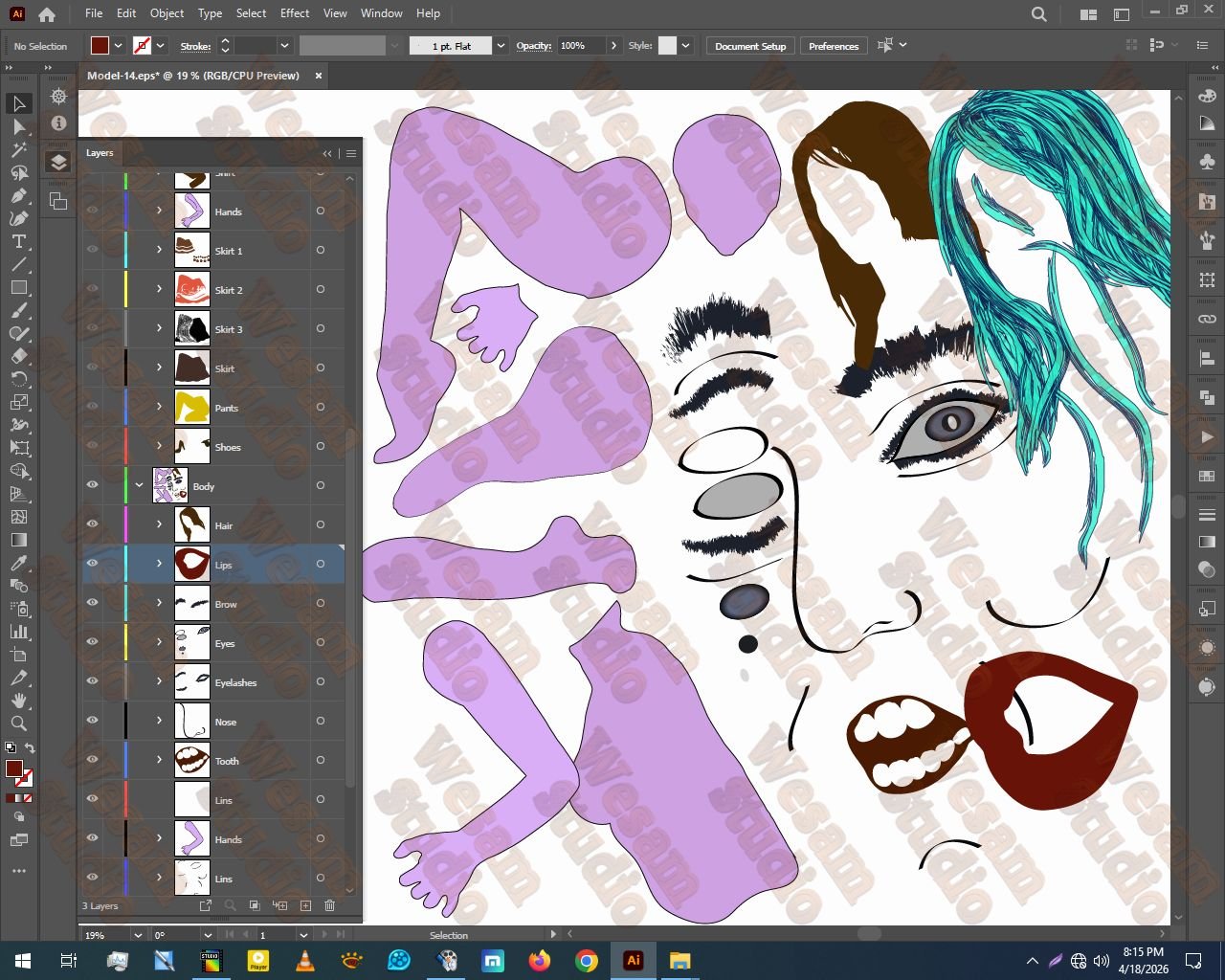Select the Lips layer thumbnail
This screenshot has width=1225, height=980.
[x=192, y=564]
